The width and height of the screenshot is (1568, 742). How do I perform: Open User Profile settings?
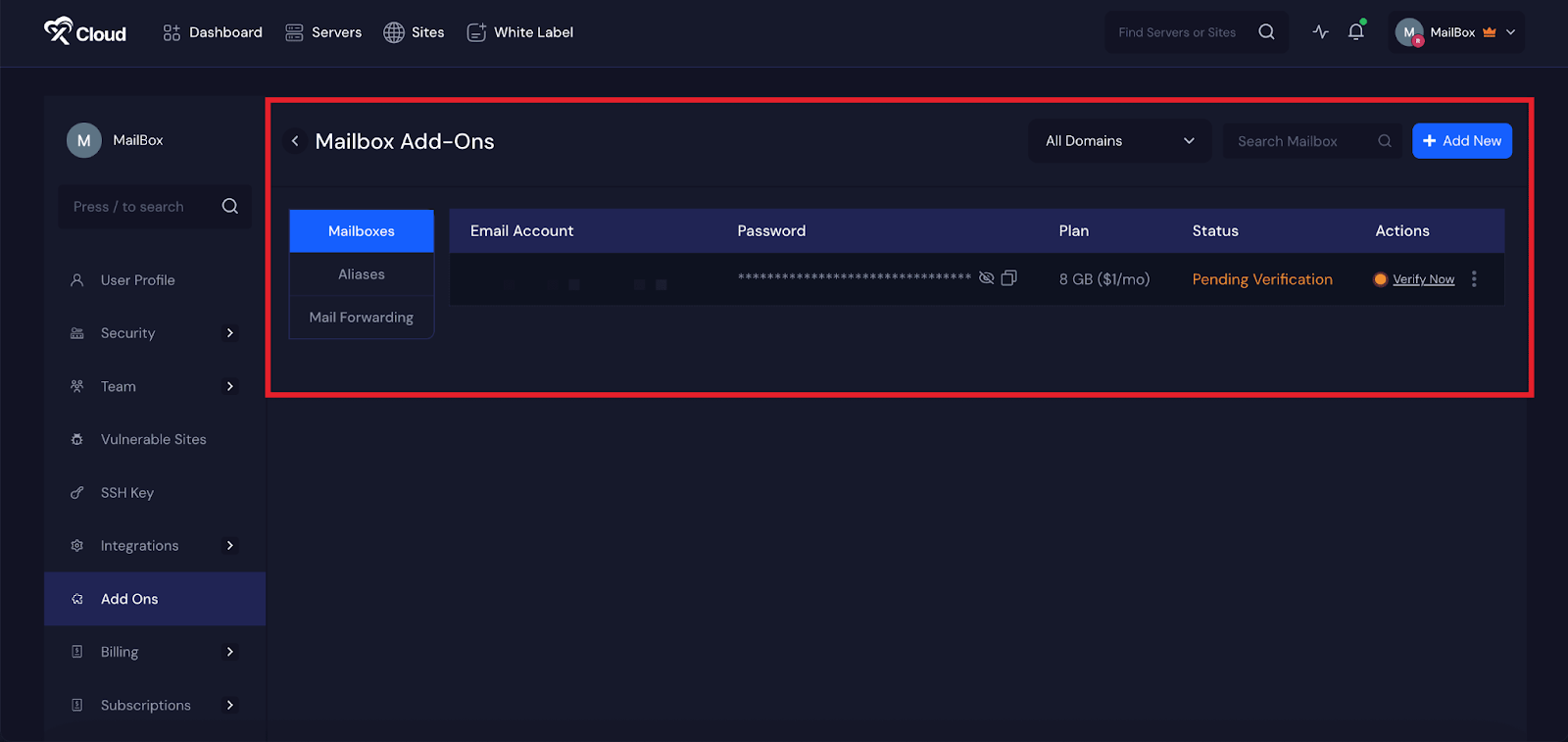137,280
